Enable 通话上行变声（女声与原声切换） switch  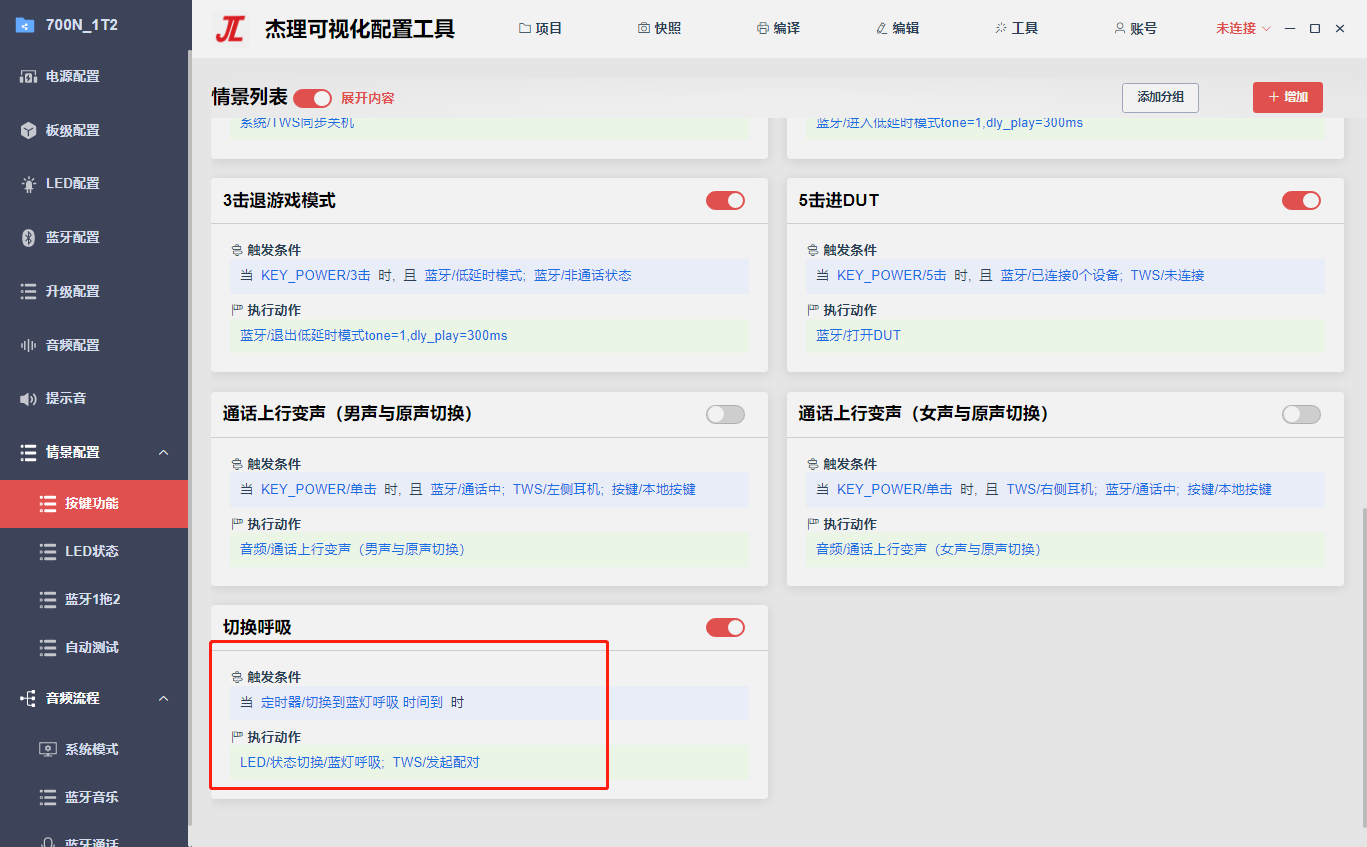pos(1301,414)
